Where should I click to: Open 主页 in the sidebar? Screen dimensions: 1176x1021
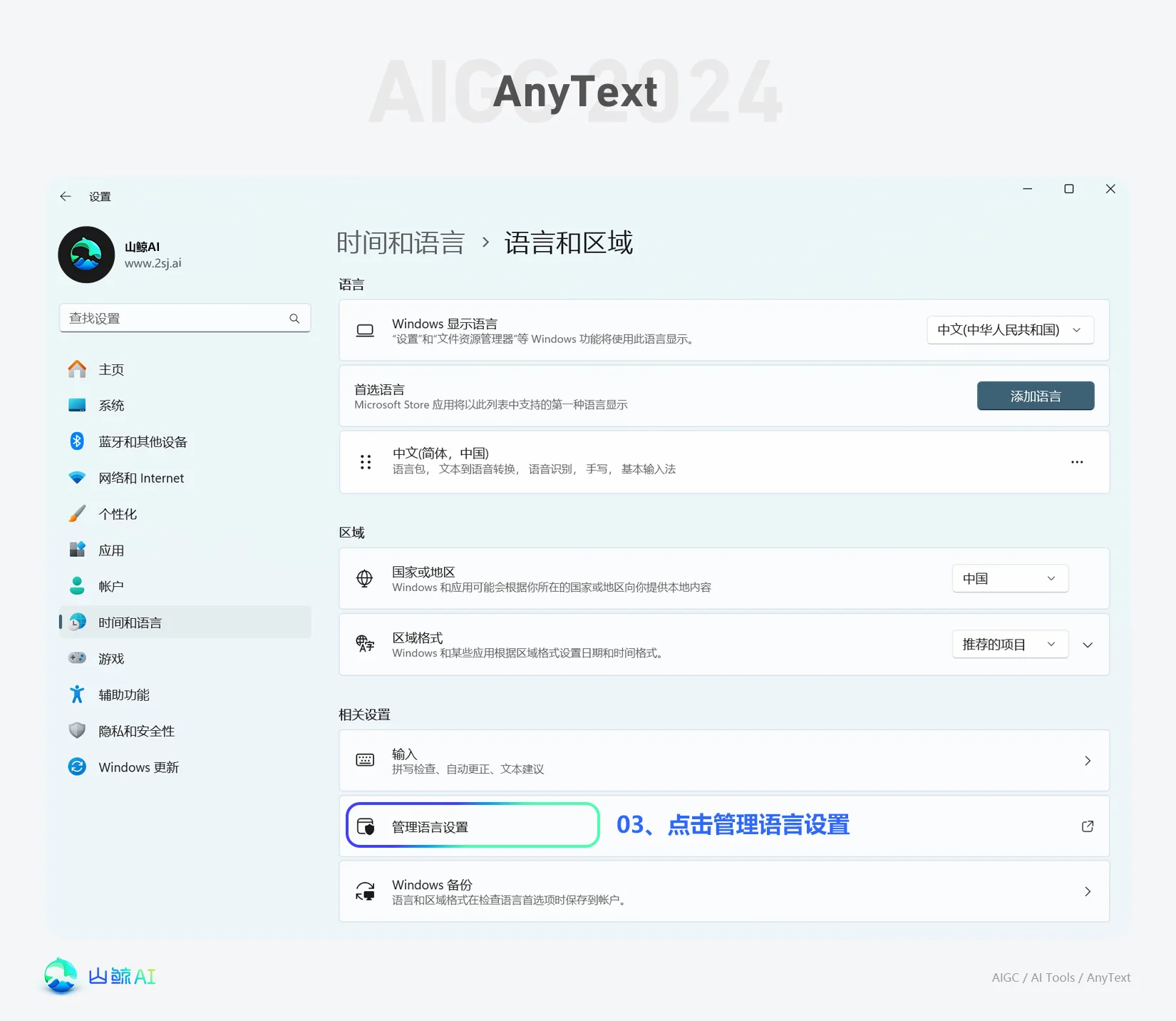[x=185, y=369]
